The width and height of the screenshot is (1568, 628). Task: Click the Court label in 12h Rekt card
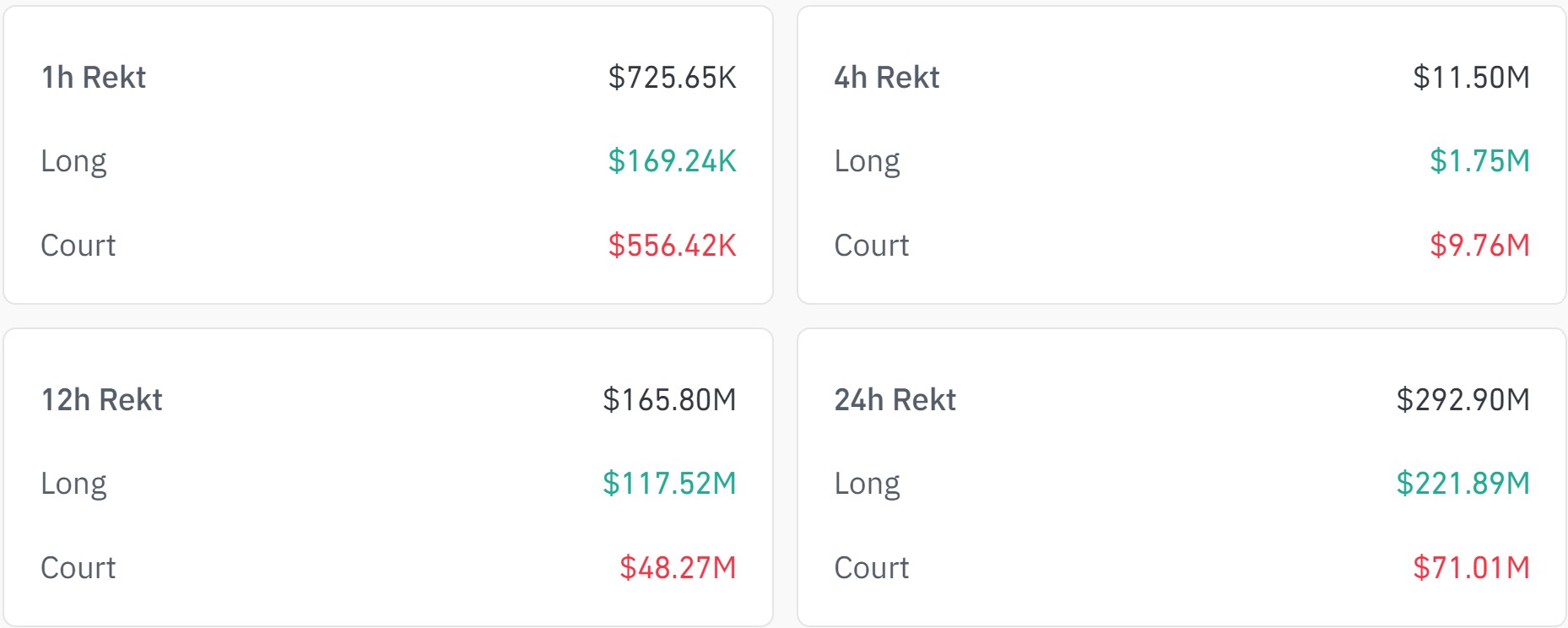[78, 570]
